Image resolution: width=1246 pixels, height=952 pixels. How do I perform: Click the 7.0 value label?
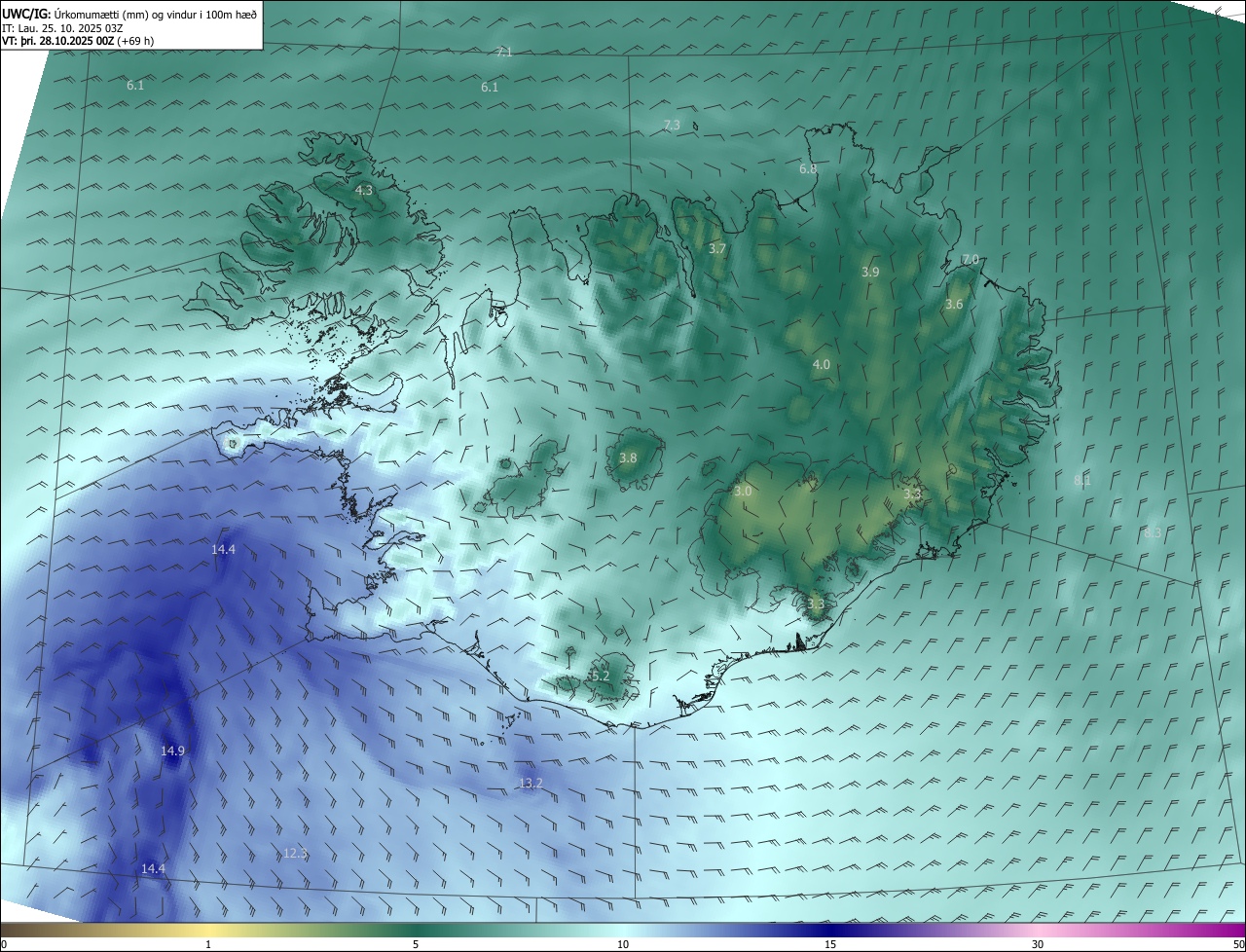pyautogui.click(x=971, y=260)
